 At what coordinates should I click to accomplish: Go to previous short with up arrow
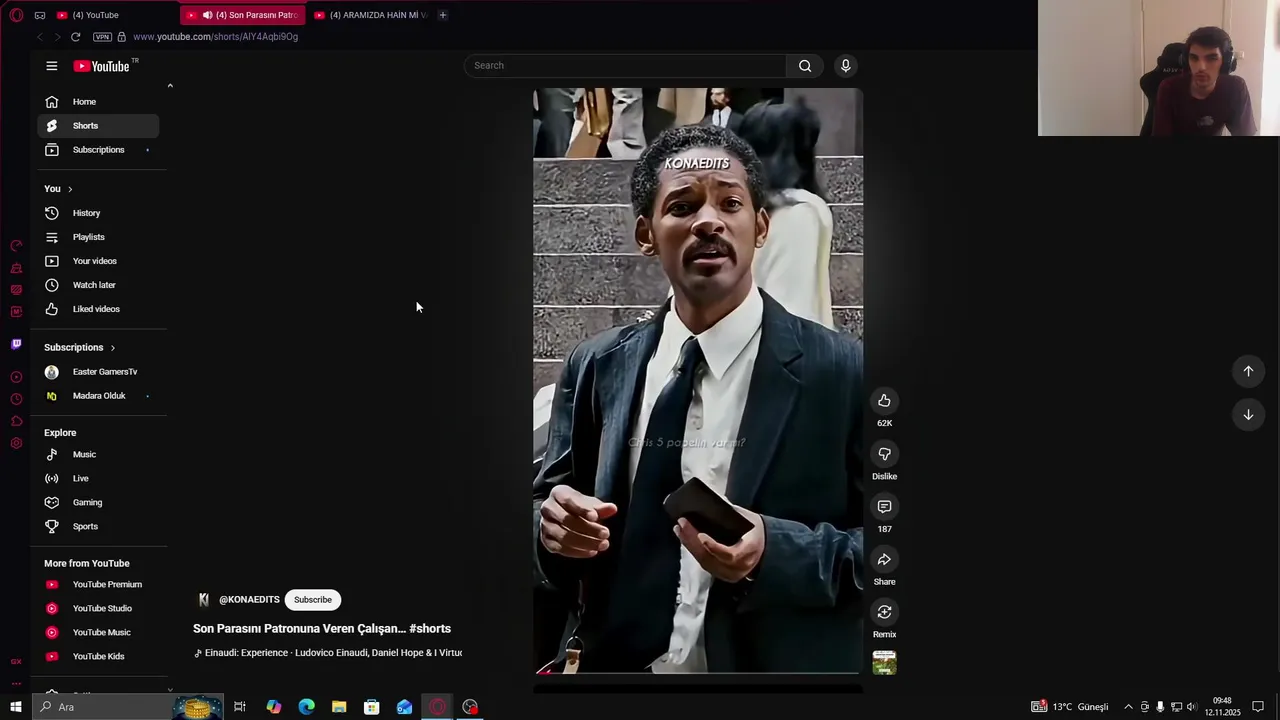tap(1248, 371)
